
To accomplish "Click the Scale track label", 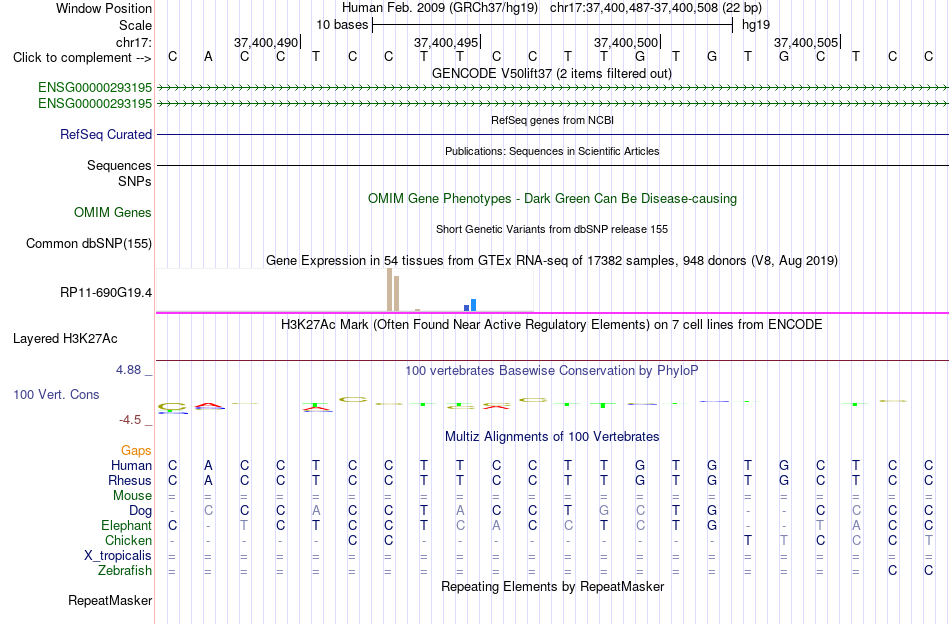I will 135,25.
